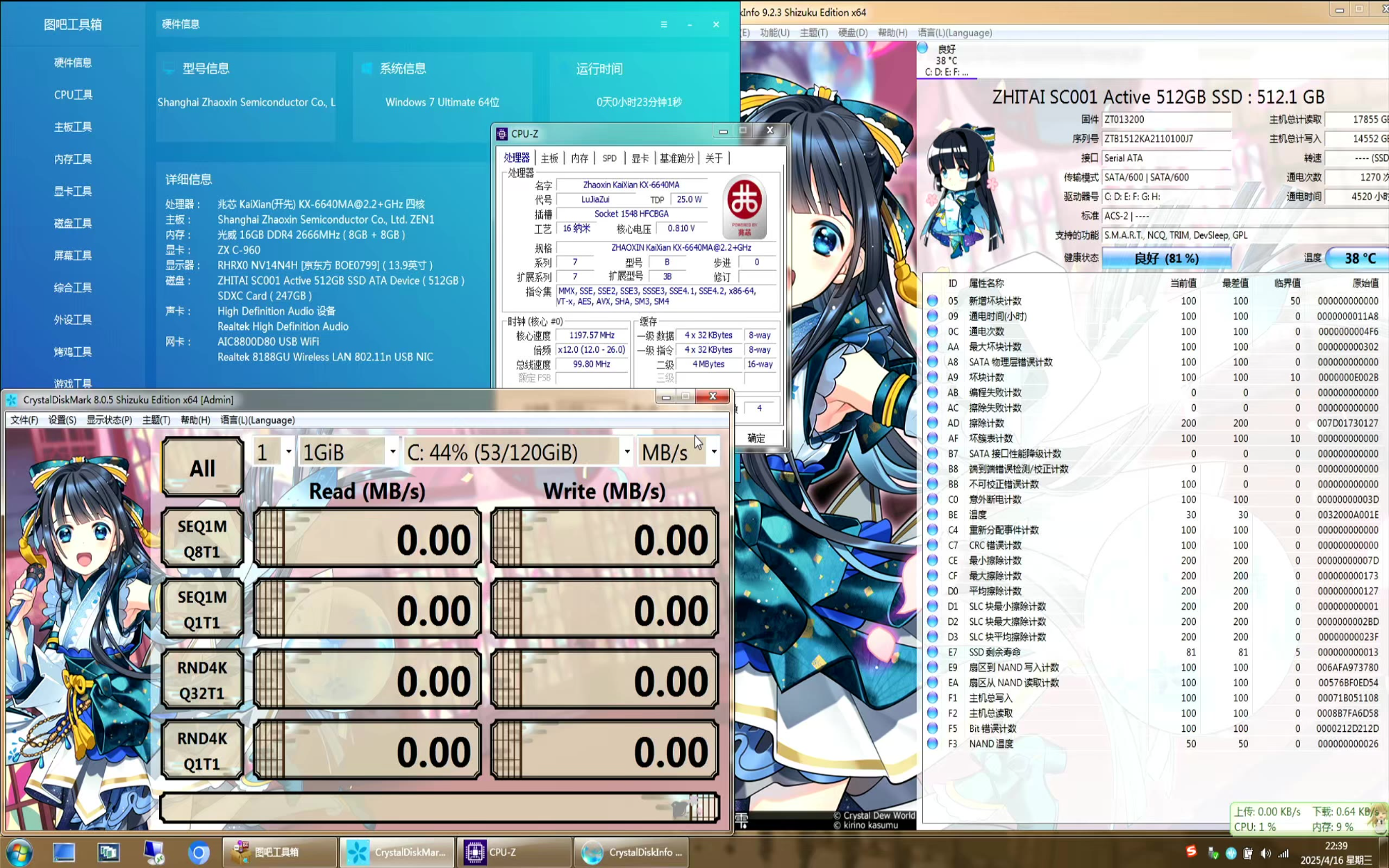The height and width of the screenshot is (868, 1389).
Task: Switch to CrystalDiskMark taskbar button
Action: tap(397, 852)
